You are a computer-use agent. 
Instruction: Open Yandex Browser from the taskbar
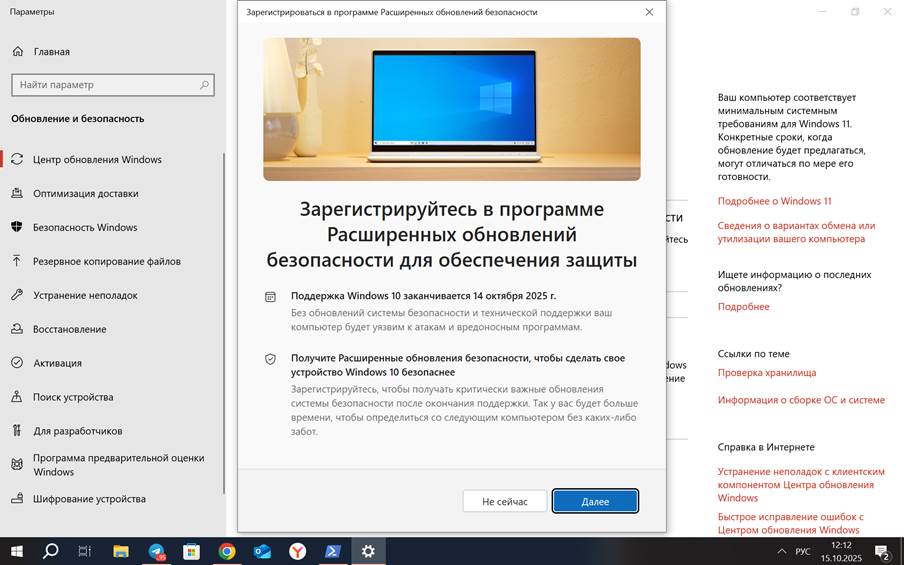point(297,551)
